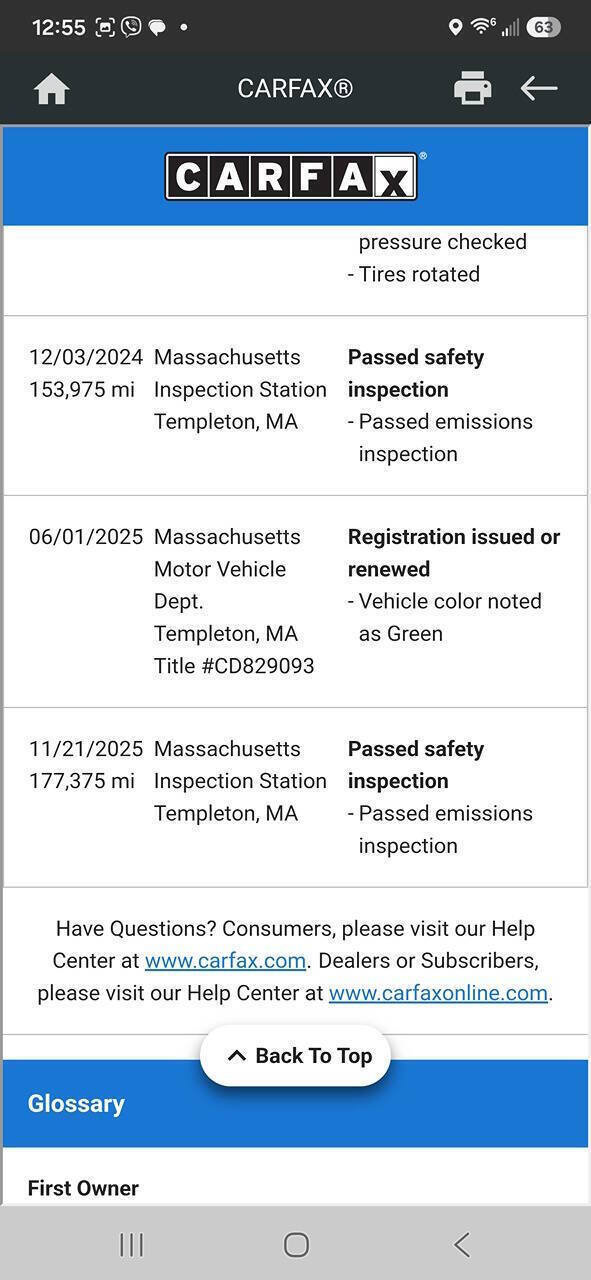Image resolution: width=591 pixels, height=1280 pixels.
Task: Open the www.carfax.com link
Action: (225, 961)
